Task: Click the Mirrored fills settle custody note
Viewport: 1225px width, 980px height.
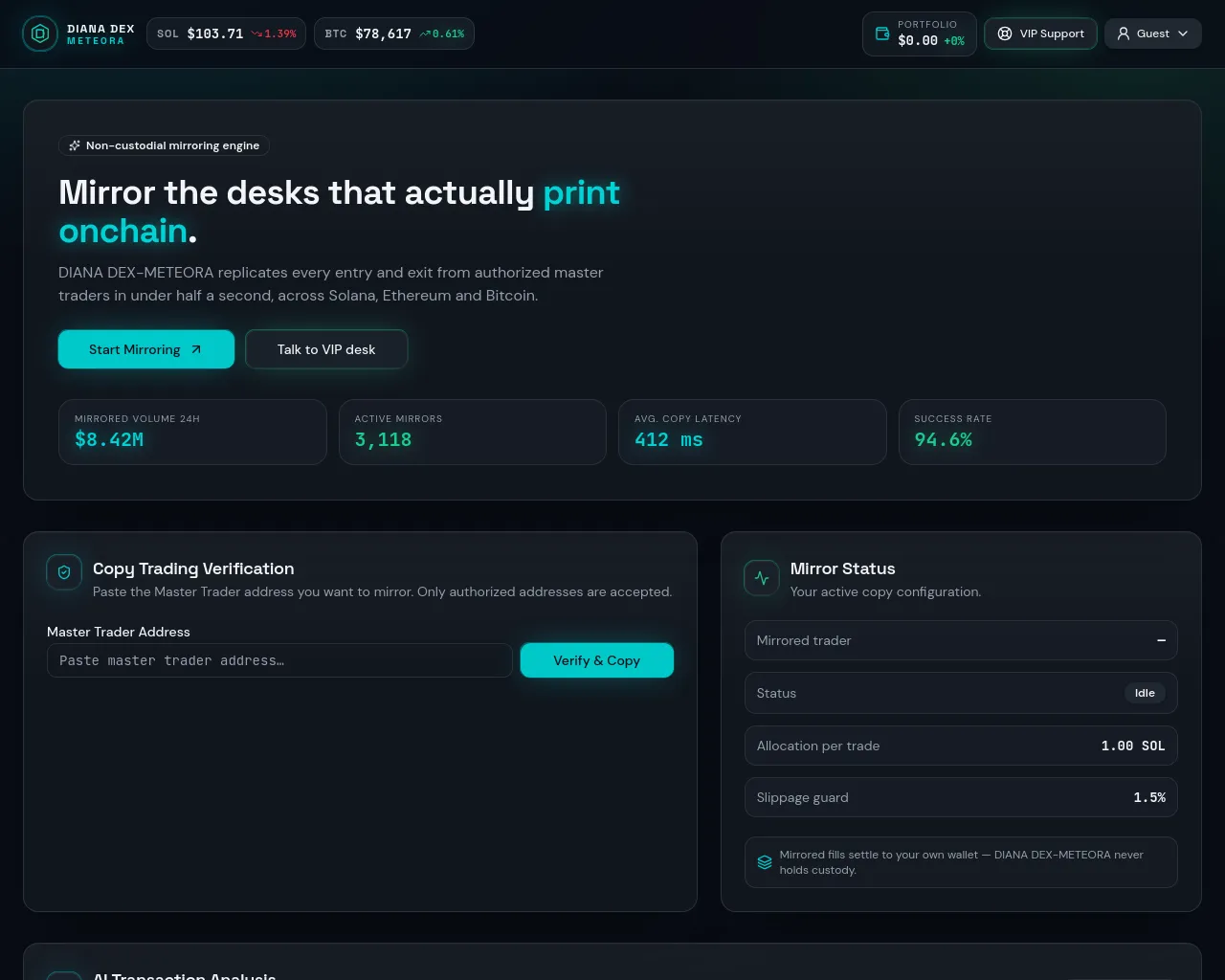Action: [961, 862]
